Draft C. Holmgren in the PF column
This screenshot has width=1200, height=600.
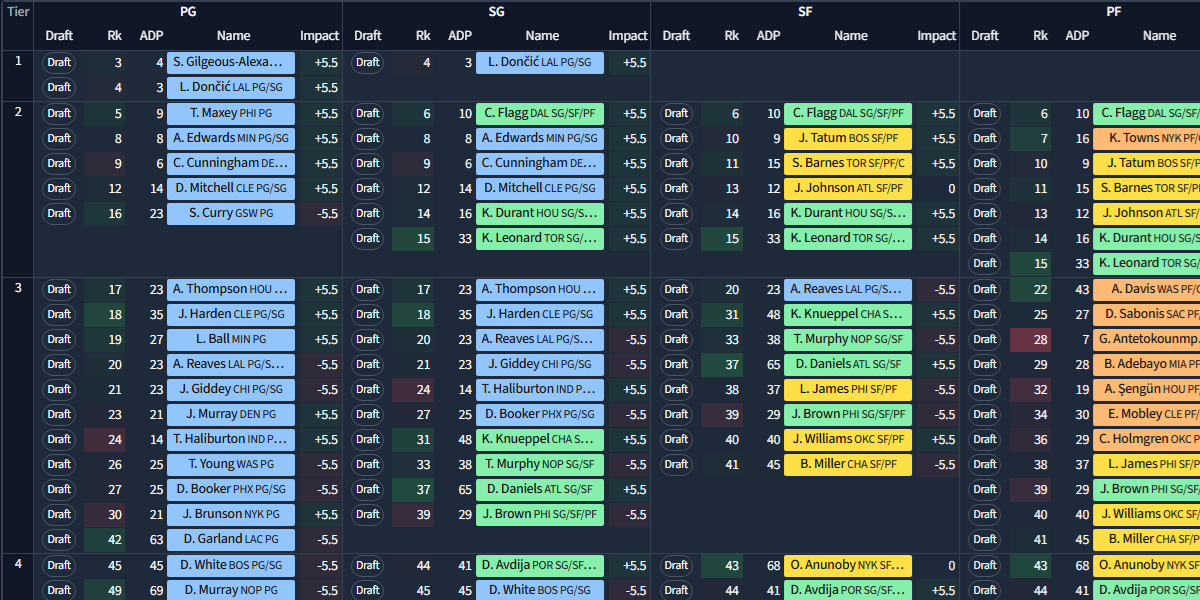(985, 440)
